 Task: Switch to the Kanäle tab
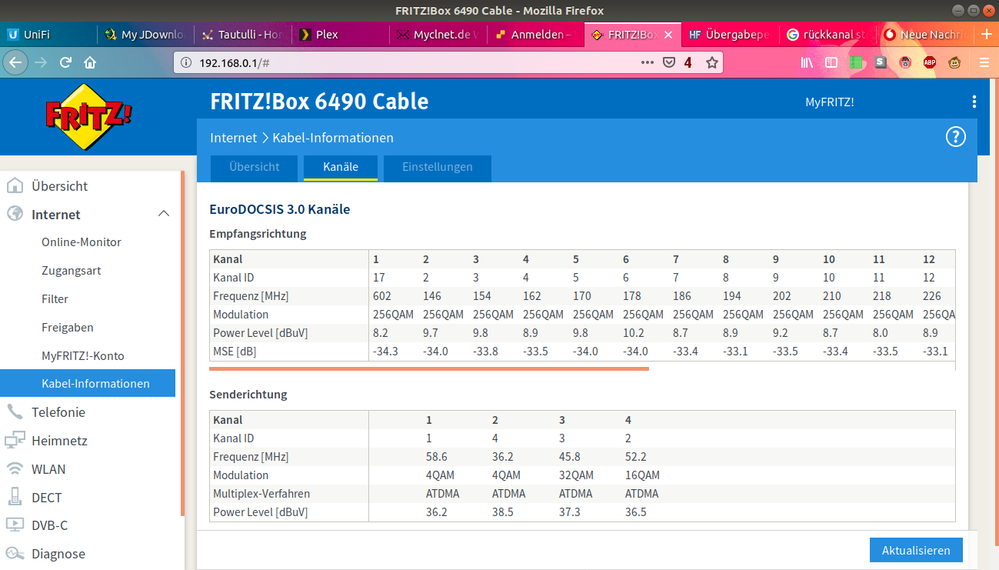340,167
